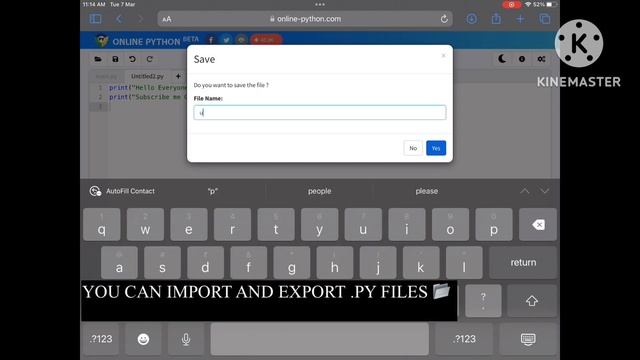The width and height of the screenshot is (640, 360).
Task: Tap the backspace delete key
Action: [x=538, y=224]
